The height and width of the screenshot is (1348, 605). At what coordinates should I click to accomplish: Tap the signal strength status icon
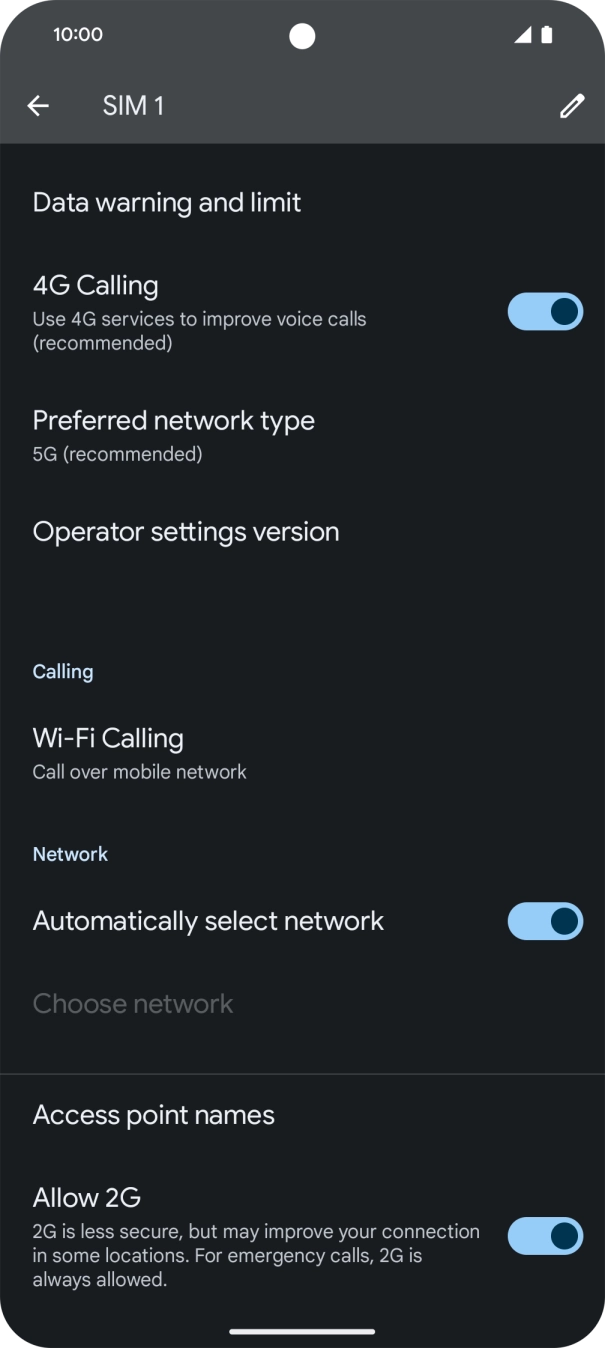(x=523, y=35)
